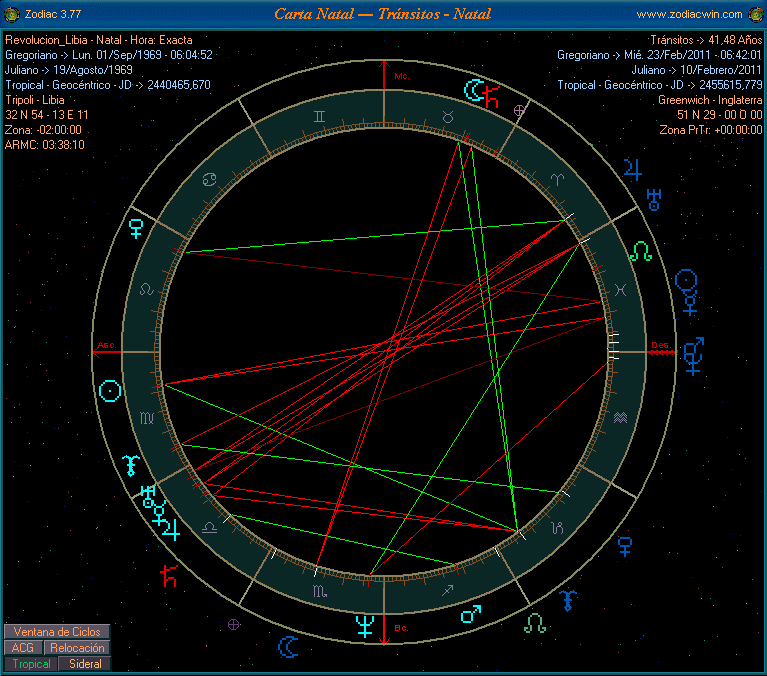Select the blue transit Jupiter glyph
767x676 pixels.
tap(632, 170)
